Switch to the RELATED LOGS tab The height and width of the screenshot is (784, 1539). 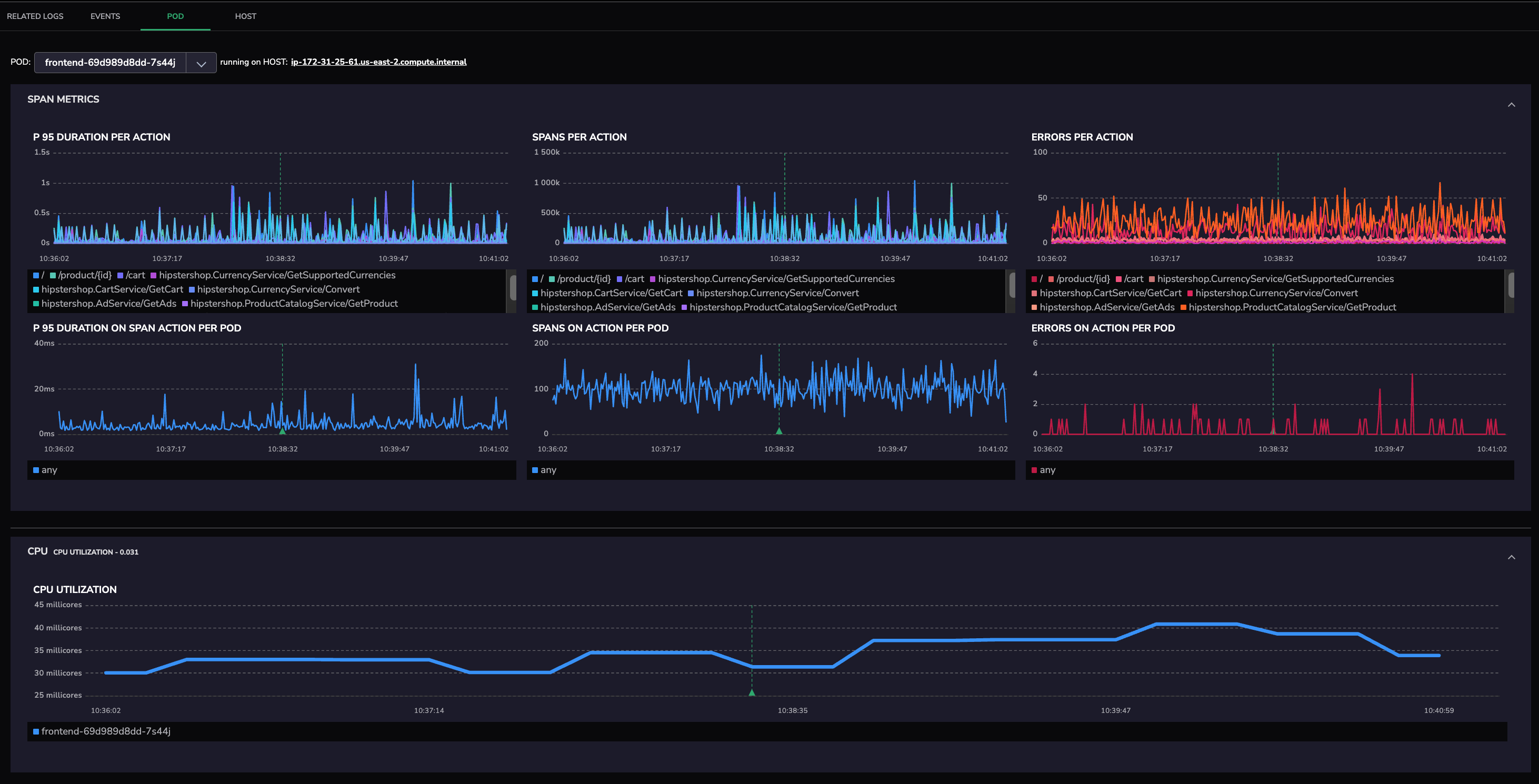click(x=35, y=16)
